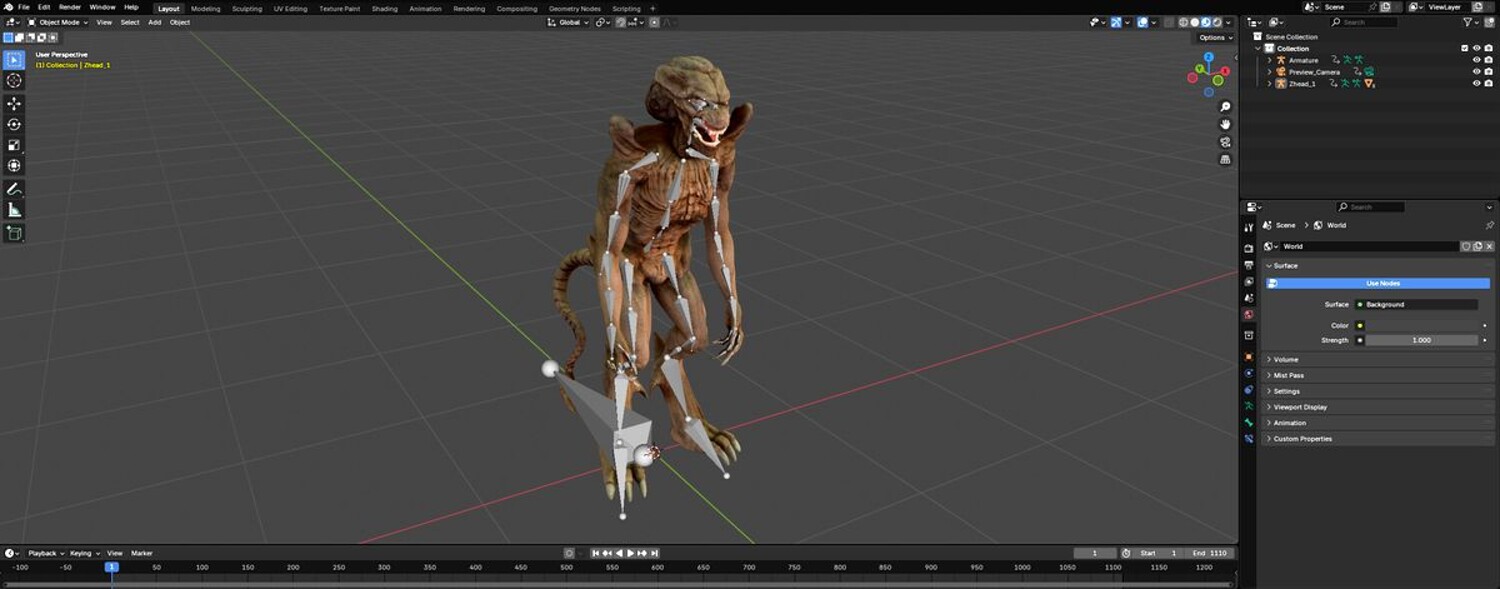Screen dimensions: 1500x589
Task: Open the Output properties tab
Action: point(1248,265)
